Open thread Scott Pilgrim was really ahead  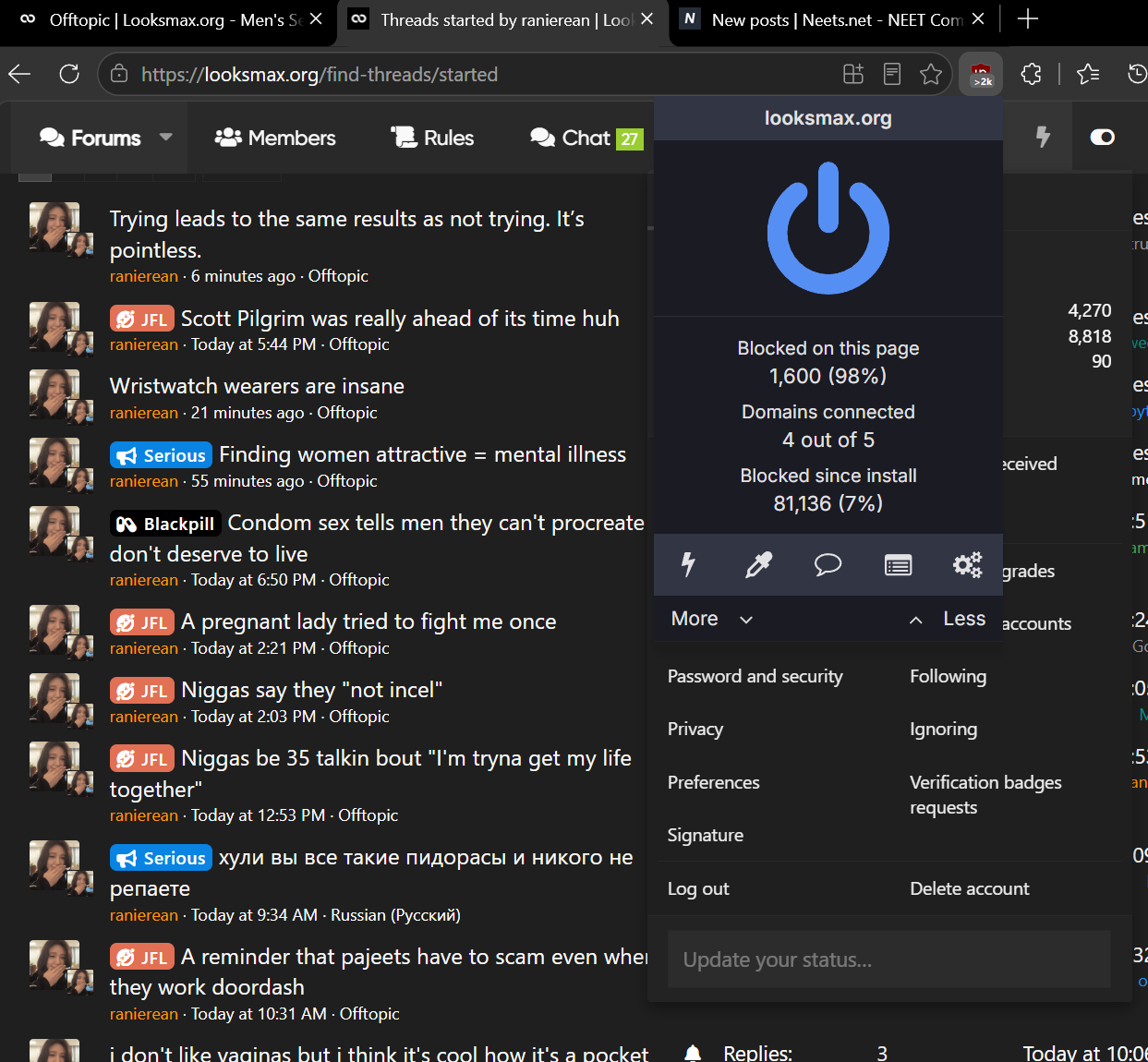coord(400,319)
